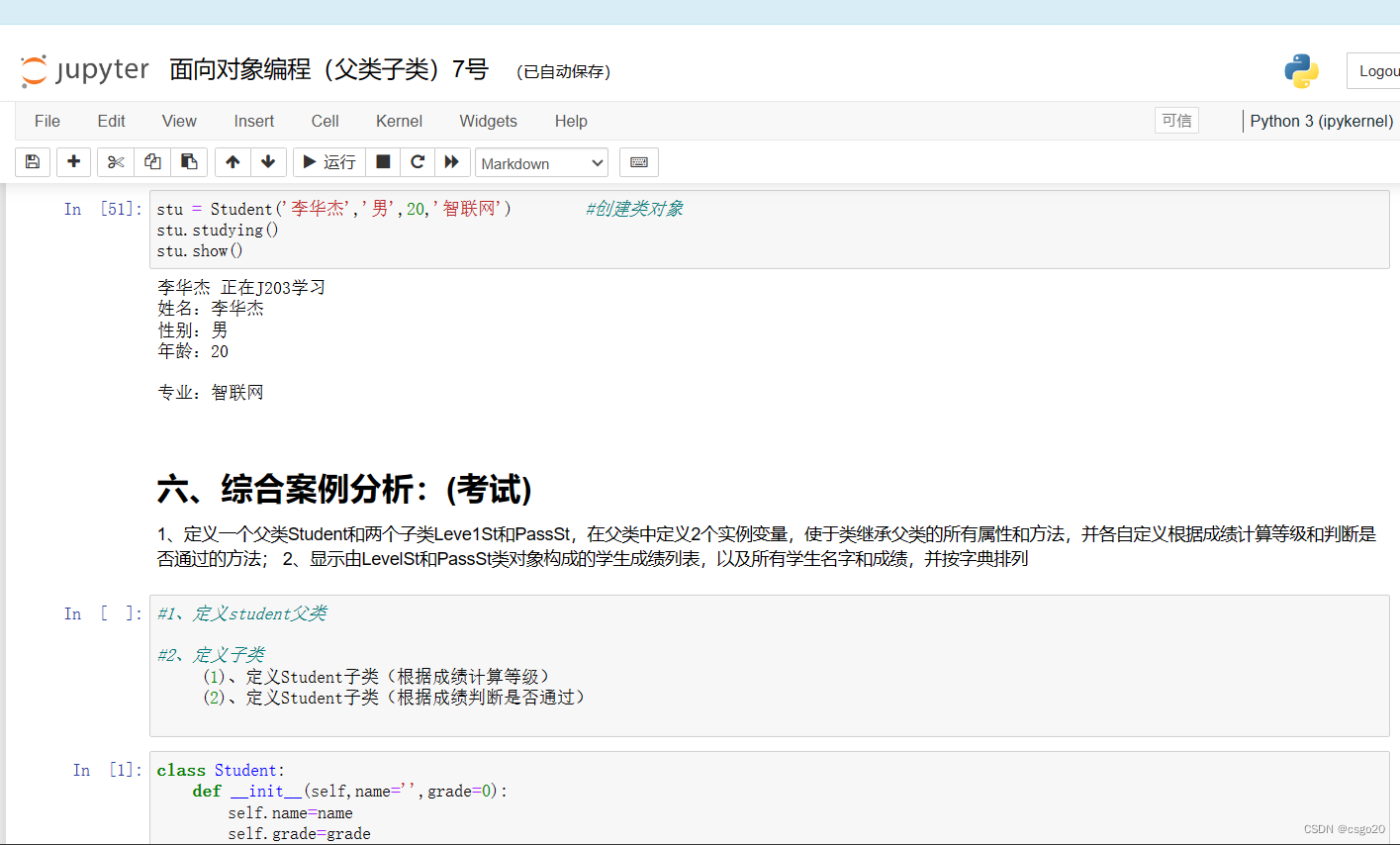The height and width of the screenshot is (845, 1400).
Task: Click the 可信 trusted notebook indicator
Action: [x=1176, y=121]
